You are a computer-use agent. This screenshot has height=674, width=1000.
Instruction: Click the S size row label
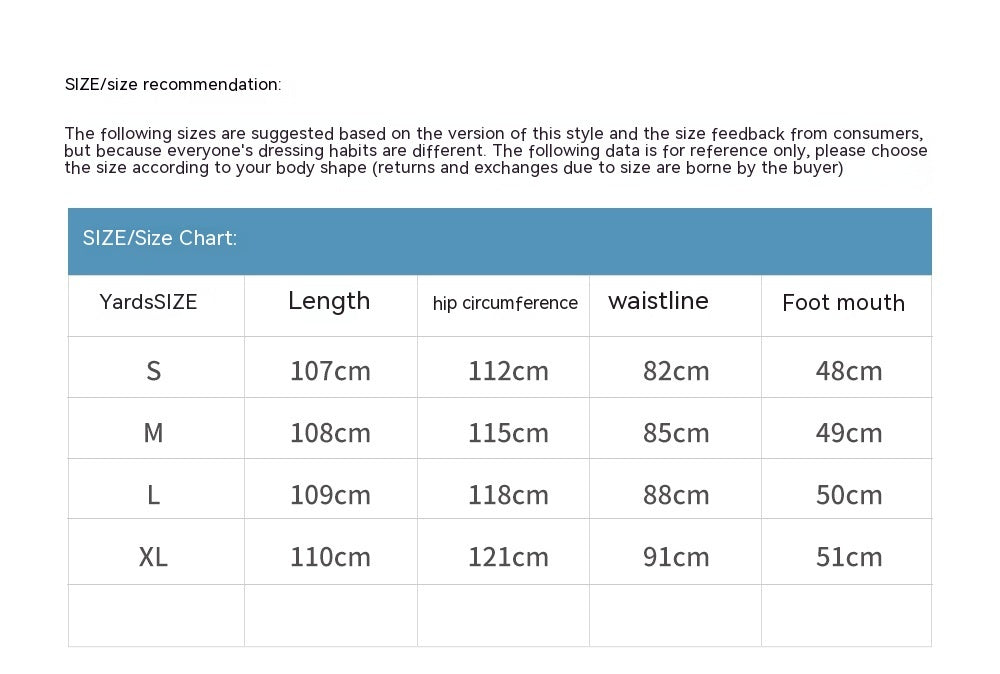[153, 371]
